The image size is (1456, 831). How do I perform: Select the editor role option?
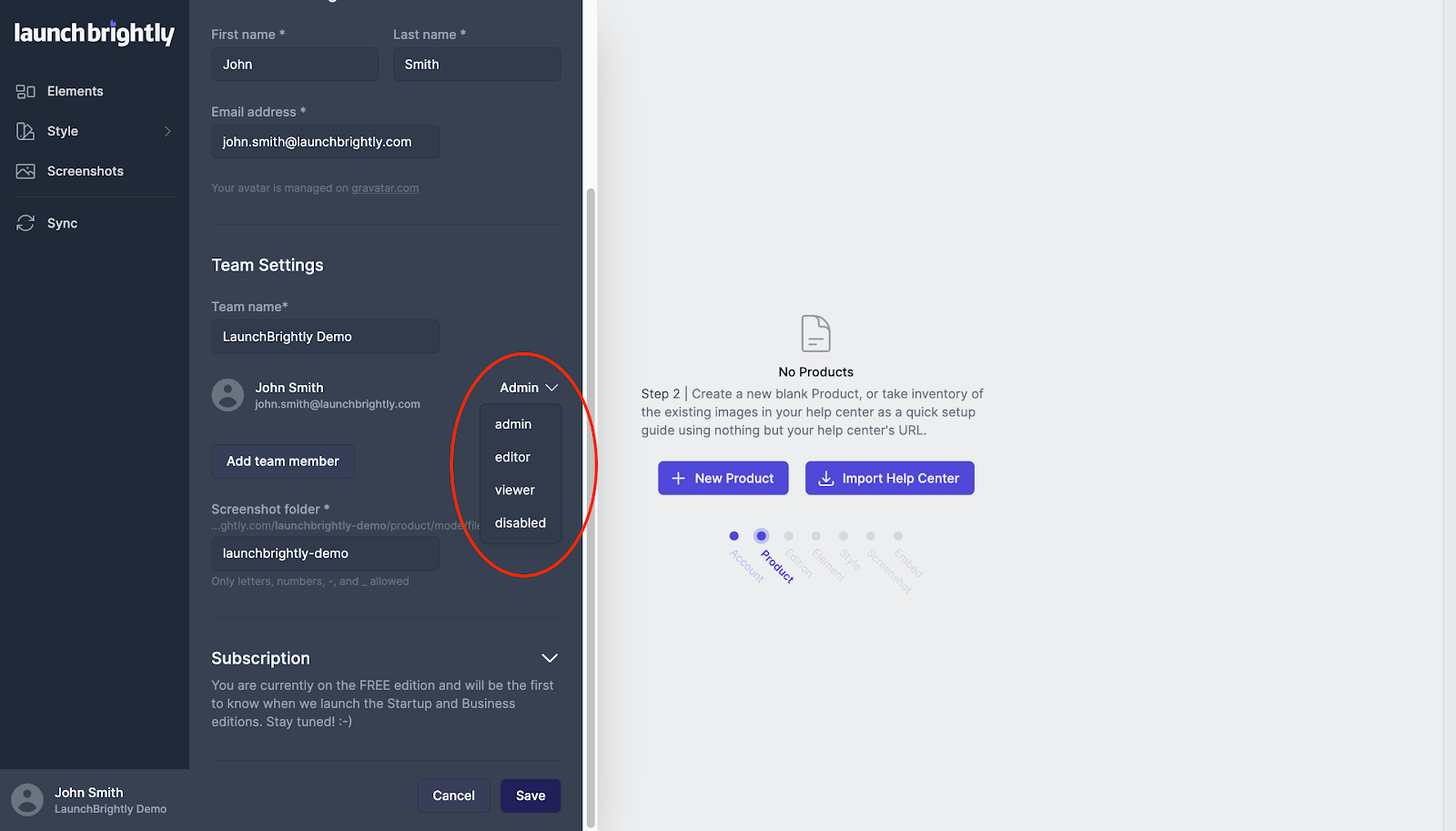(x=512, y=457)
